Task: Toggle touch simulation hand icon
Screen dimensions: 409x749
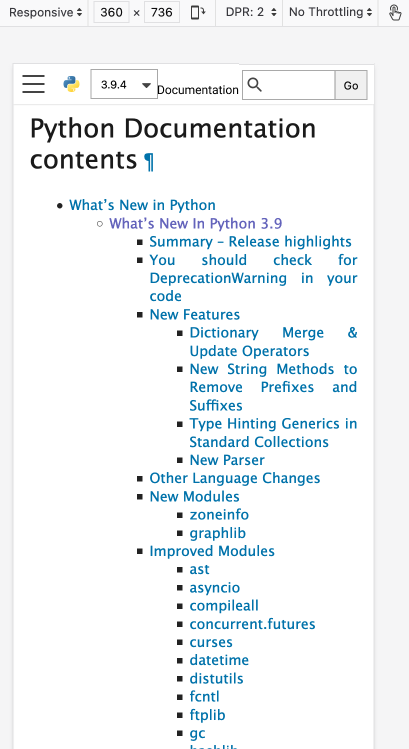Action: pyautogui.click(x=395, y=12)
